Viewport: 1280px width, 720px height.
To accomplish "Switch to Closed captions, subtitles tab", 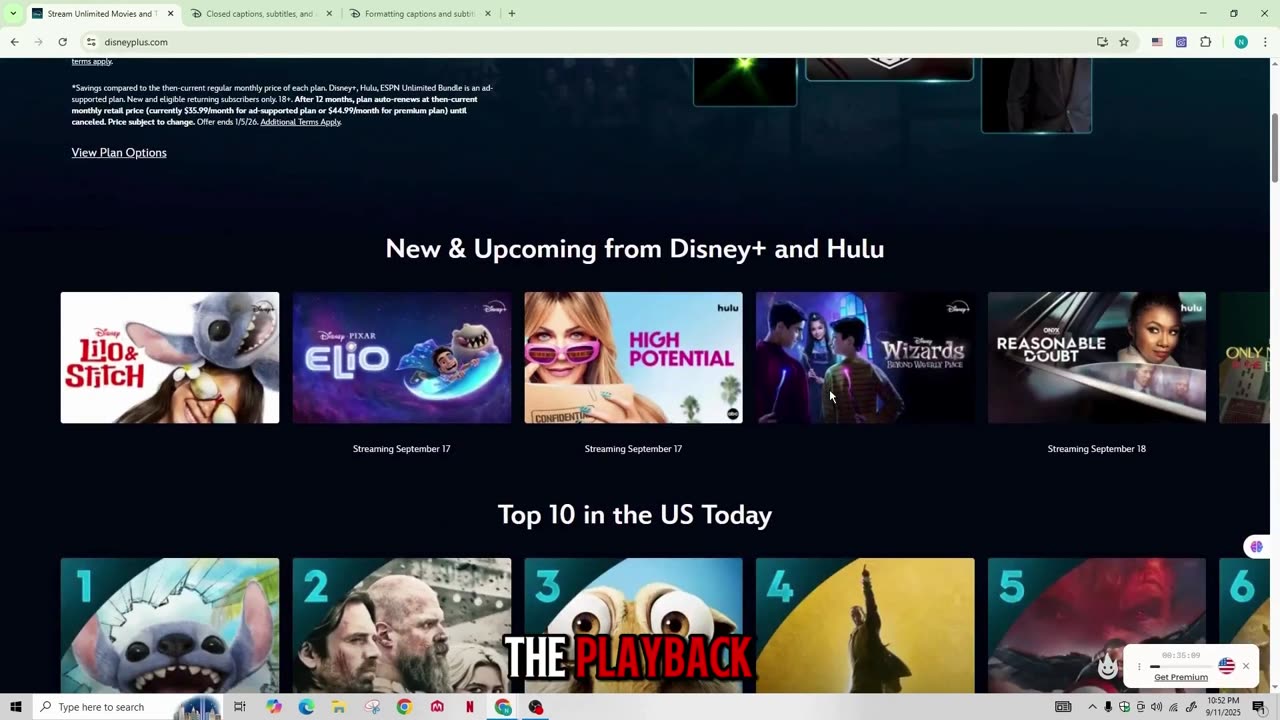I will (x=260, y=14).
